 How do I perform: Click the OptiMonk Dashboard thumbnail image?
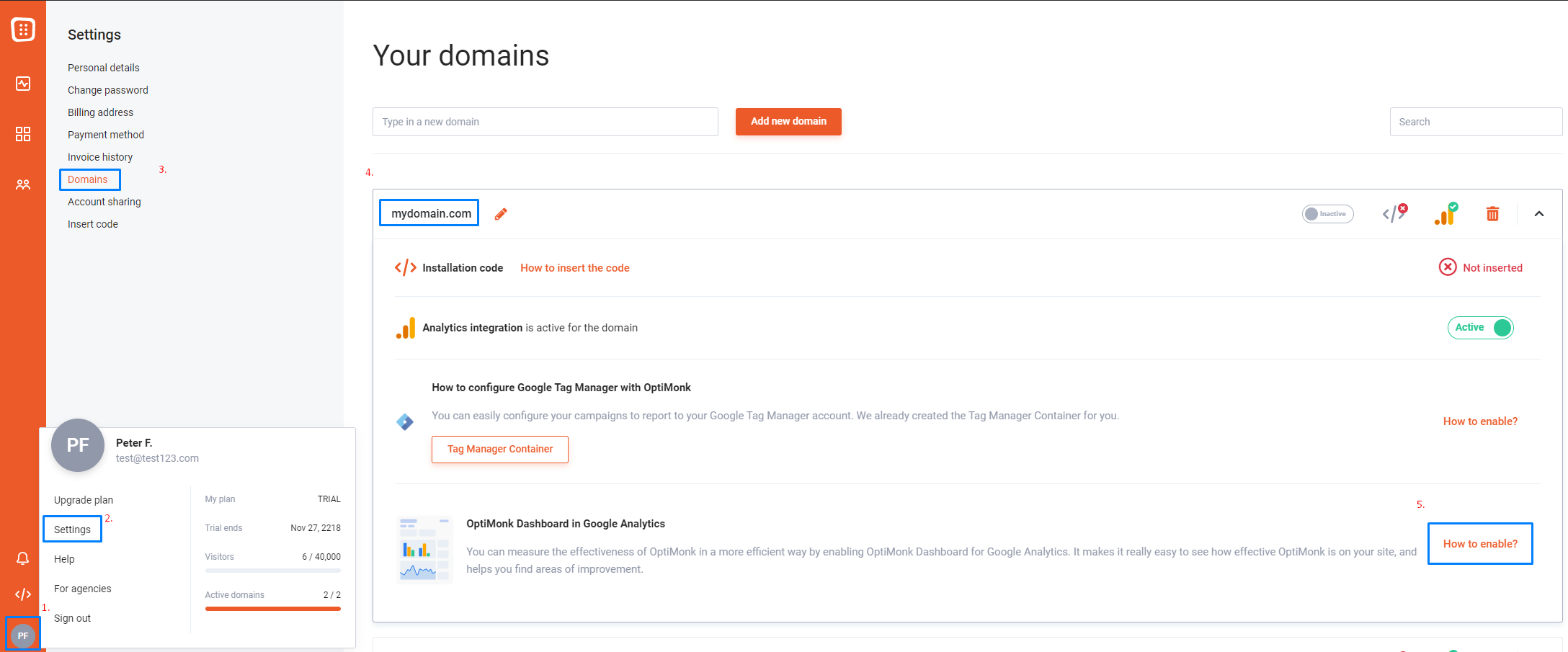coord(424,549)
